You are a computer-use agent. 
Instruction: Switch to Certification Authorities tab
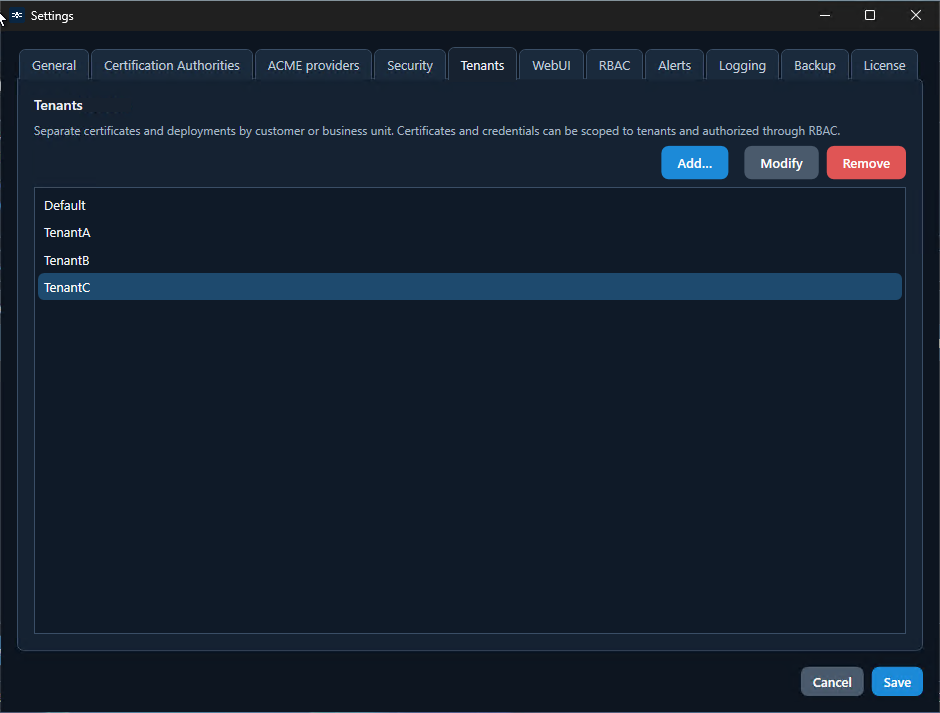point(171,65)
